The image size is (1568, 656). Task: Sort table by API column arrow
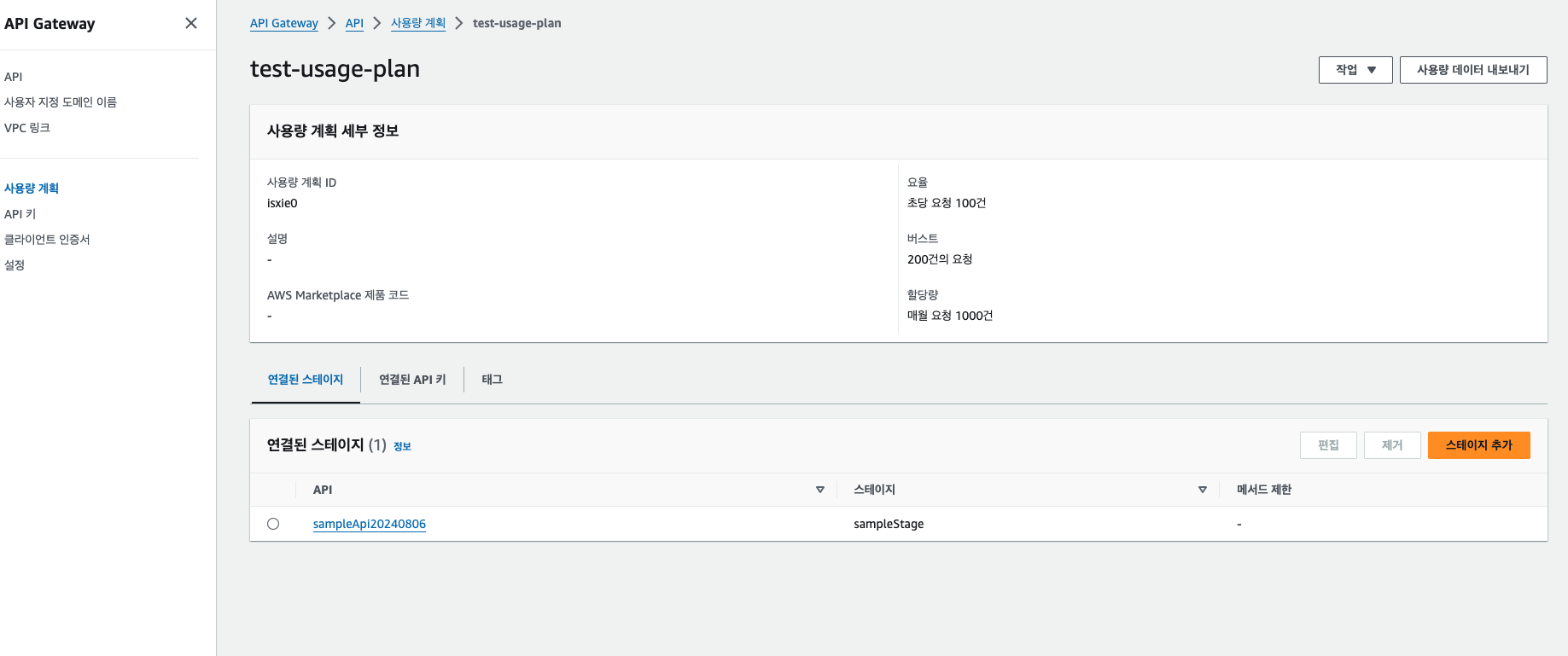coord(820,490)
